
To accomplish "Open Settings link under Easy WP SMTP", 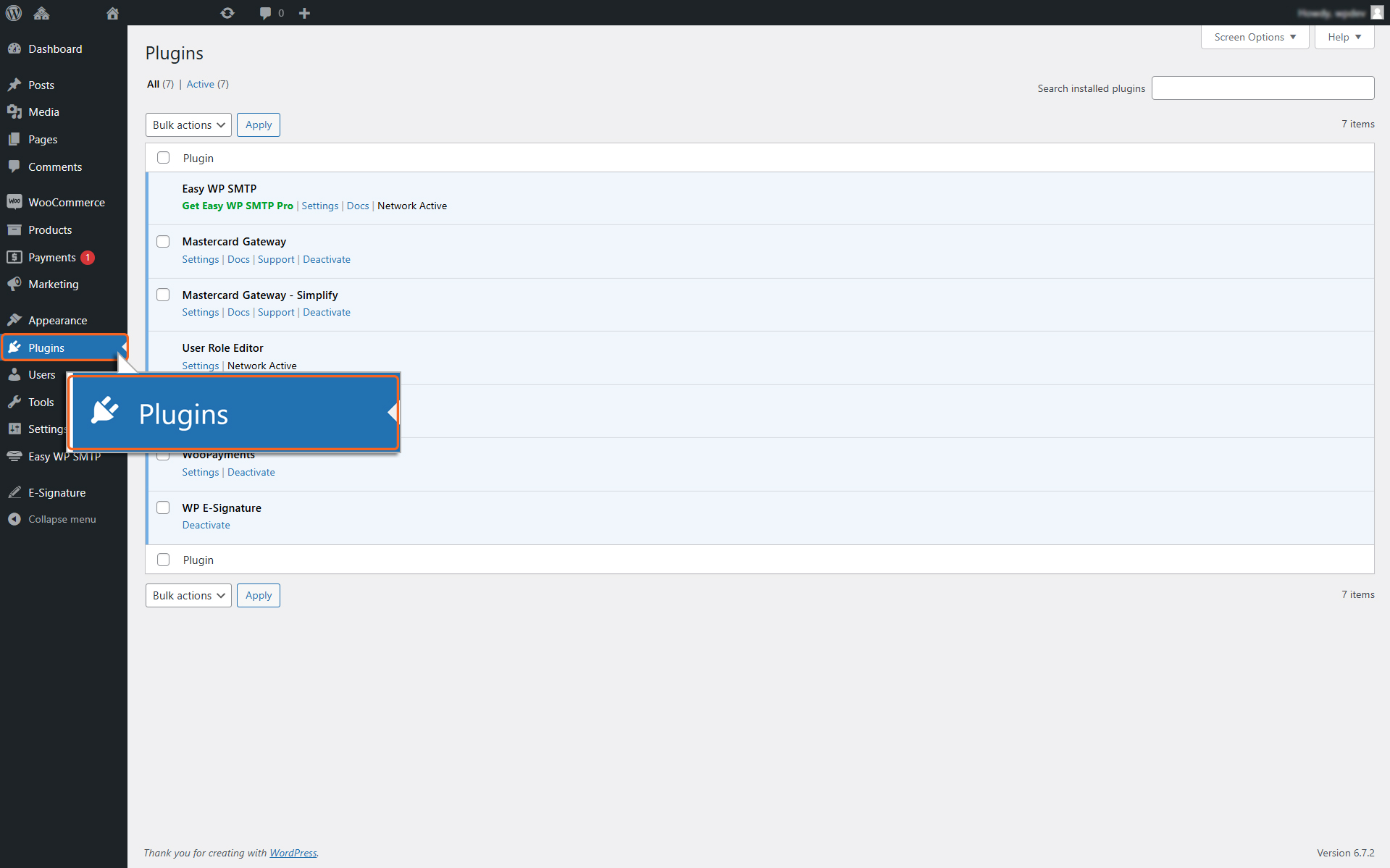I will (x=320, y=206).
